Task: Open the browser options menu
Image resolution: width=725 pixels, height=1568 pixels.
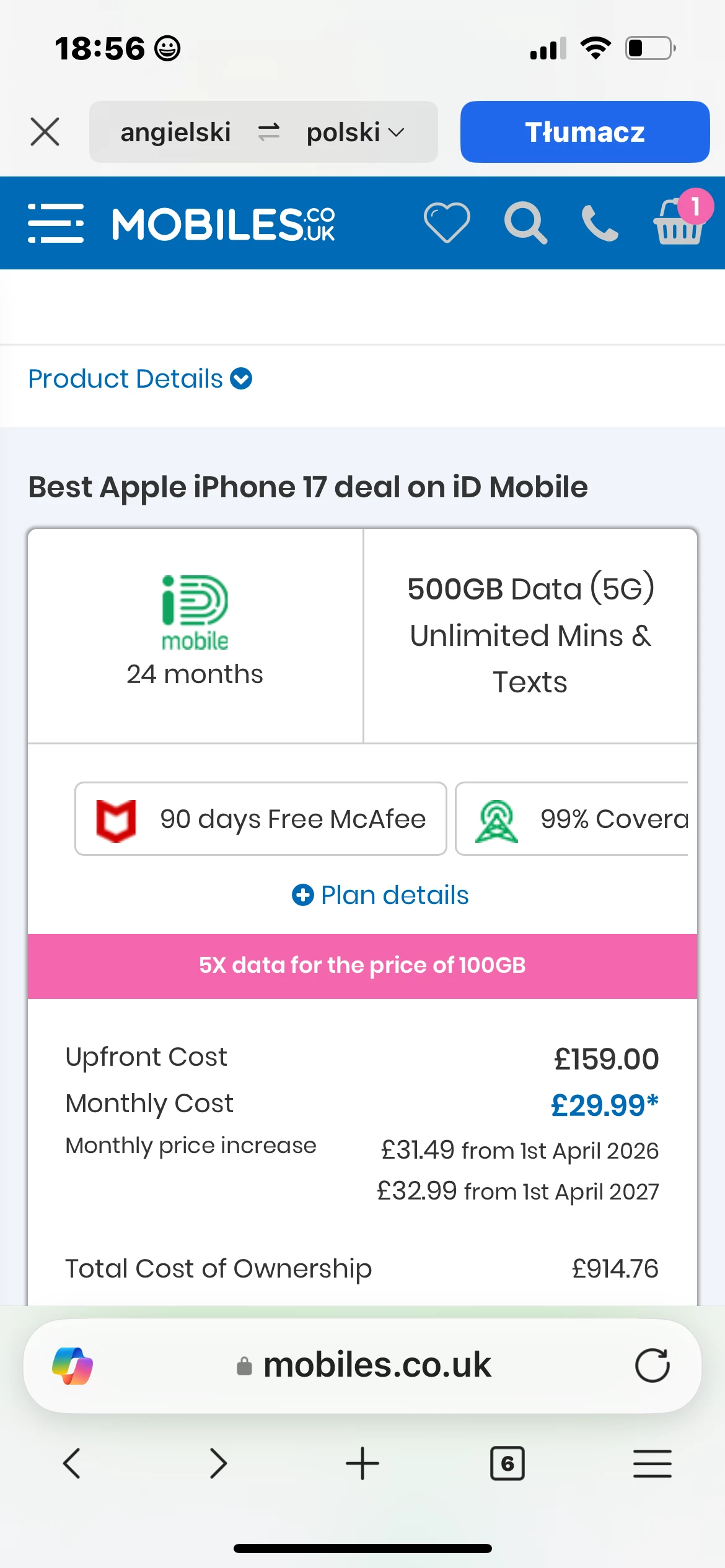Action: coord(652,1463)
